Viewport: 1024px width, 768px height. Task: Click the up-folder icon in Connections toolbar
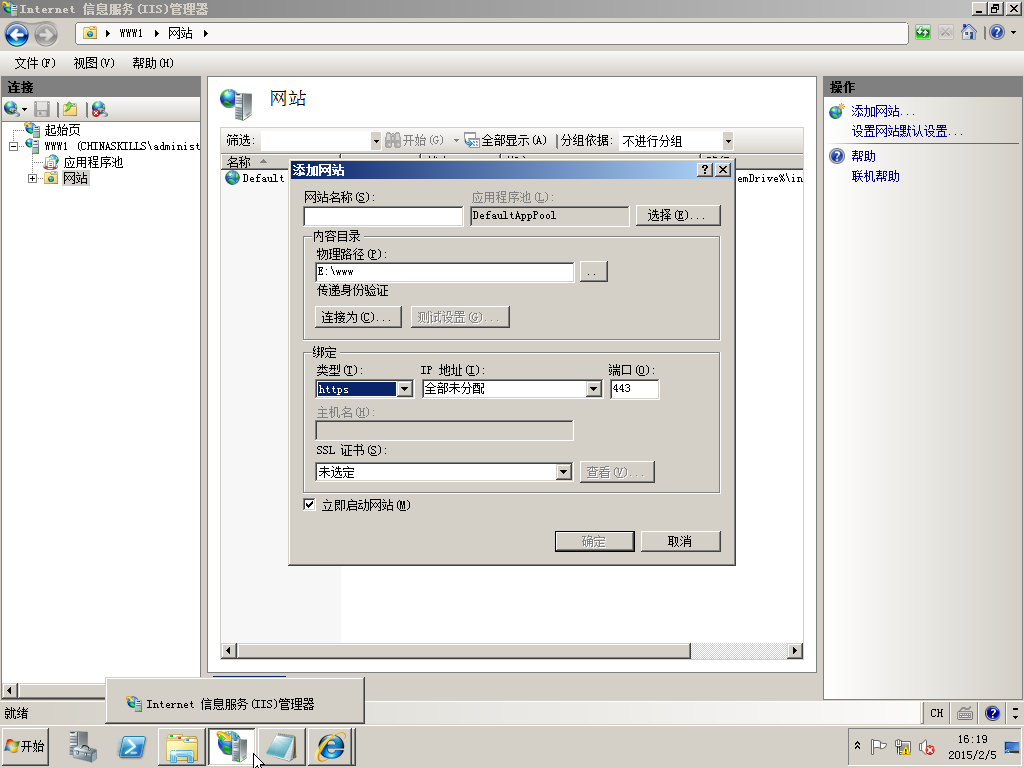70,109
